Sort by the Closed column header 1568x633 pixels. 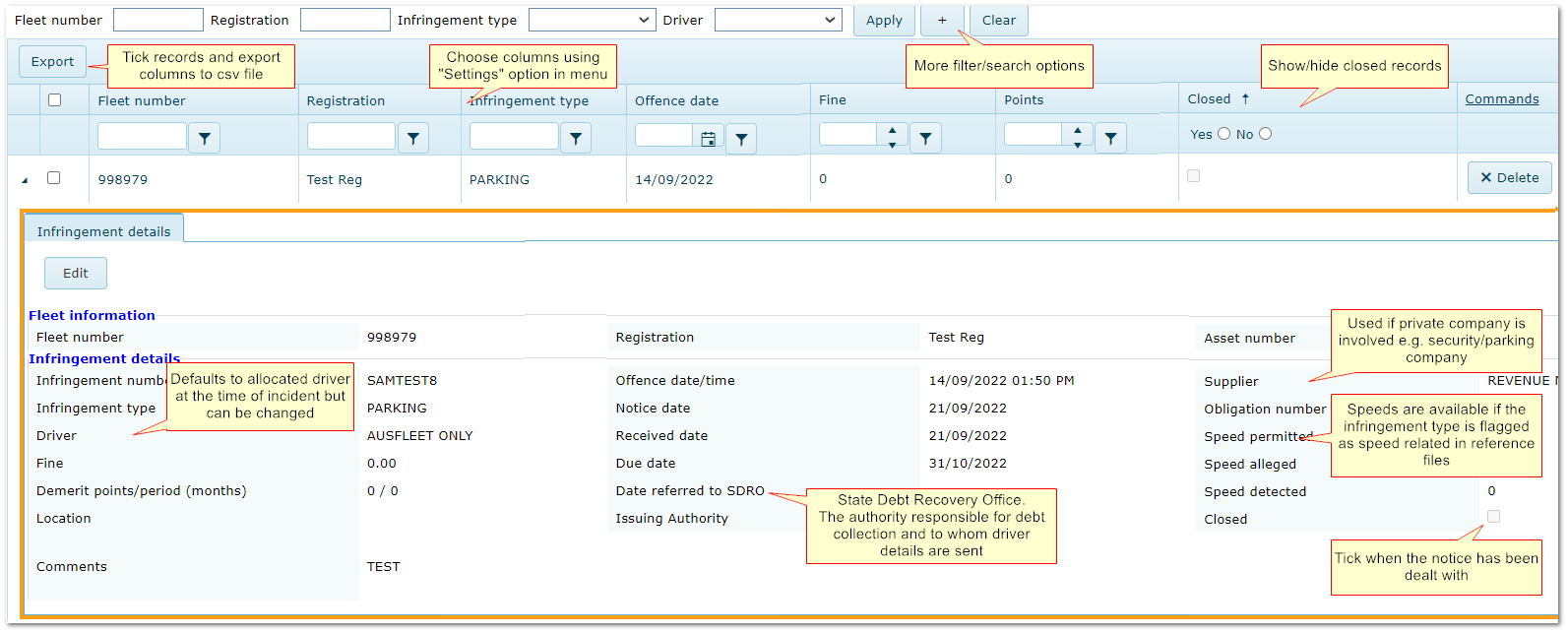[x=1210, y=99]
